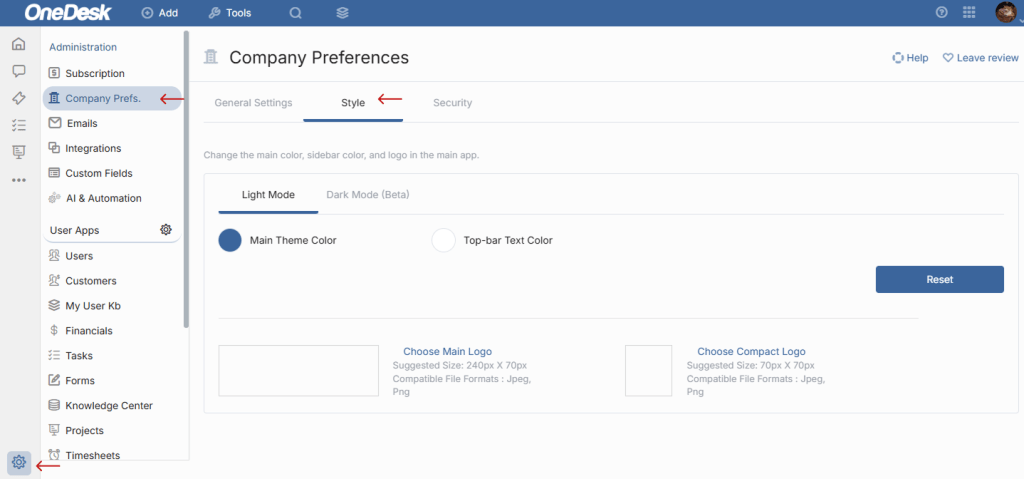Screen dimensions: 1024x479
Task: Open Integrations in the Administration sidebar
Action: [x=93, y=148]
